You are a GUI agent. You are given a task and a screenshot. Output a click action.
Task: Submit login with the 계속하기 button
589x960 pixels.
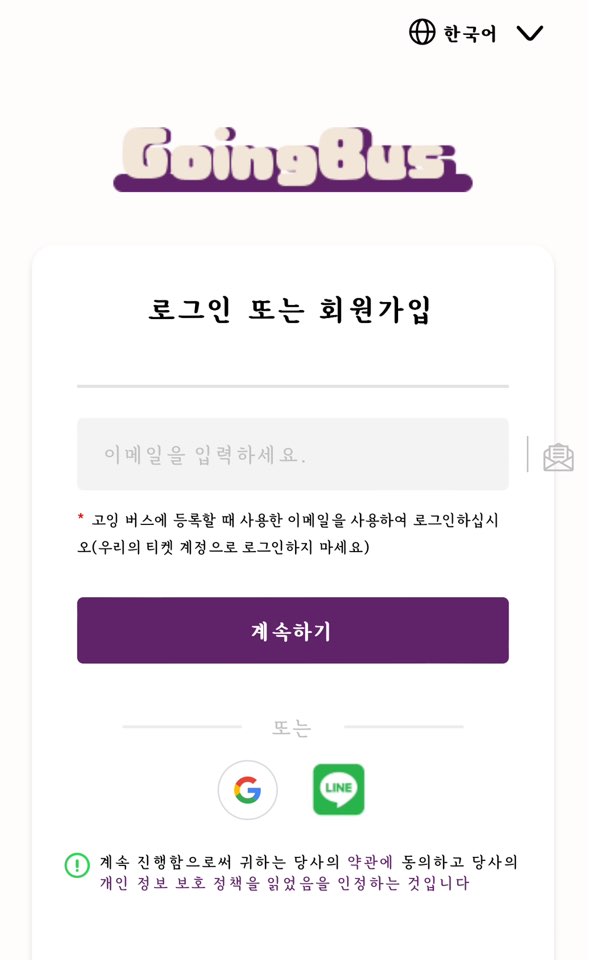(x=293, y=630)
